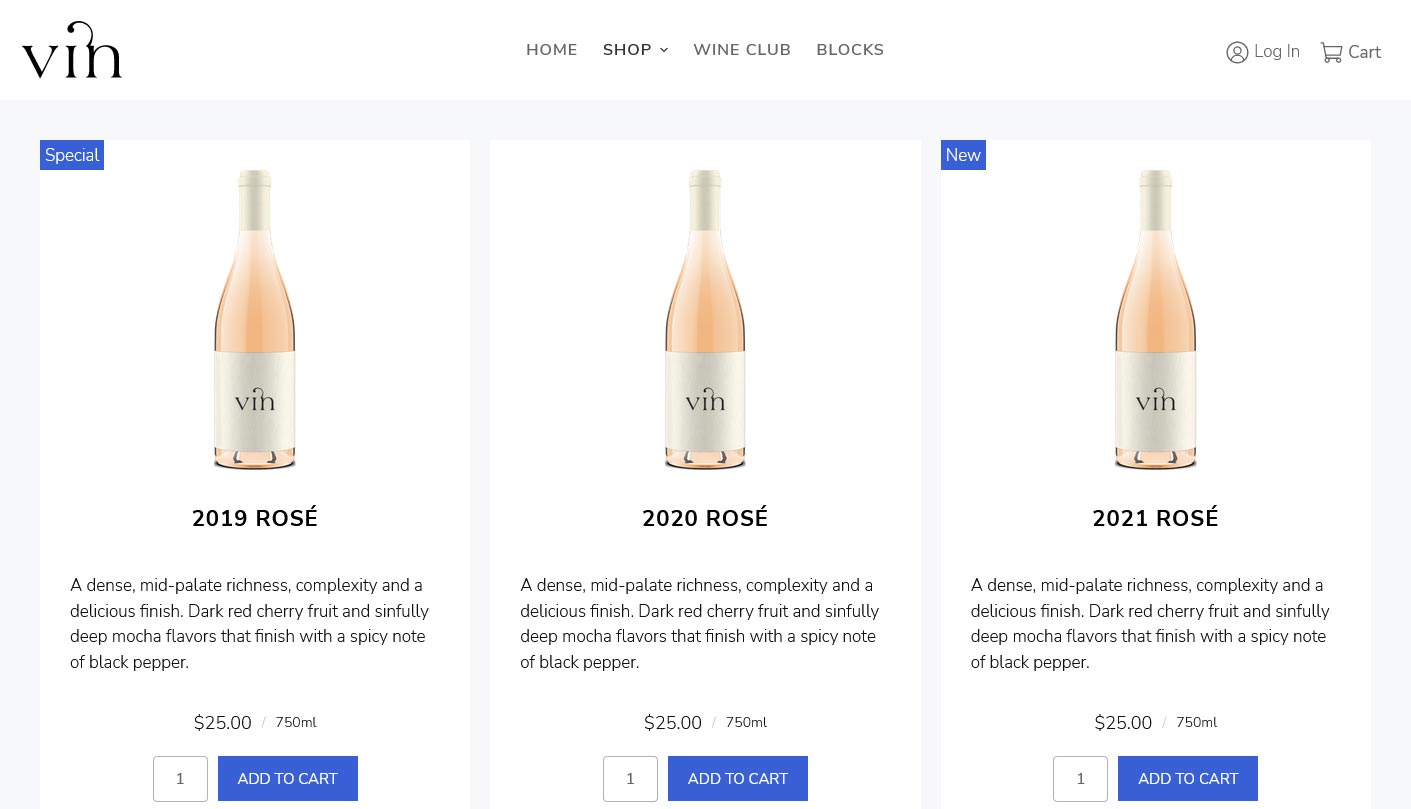Open the 2021 Rosé product title
The height and width of the screenshot is (809, 1411).
click(x=1155, y=518)
